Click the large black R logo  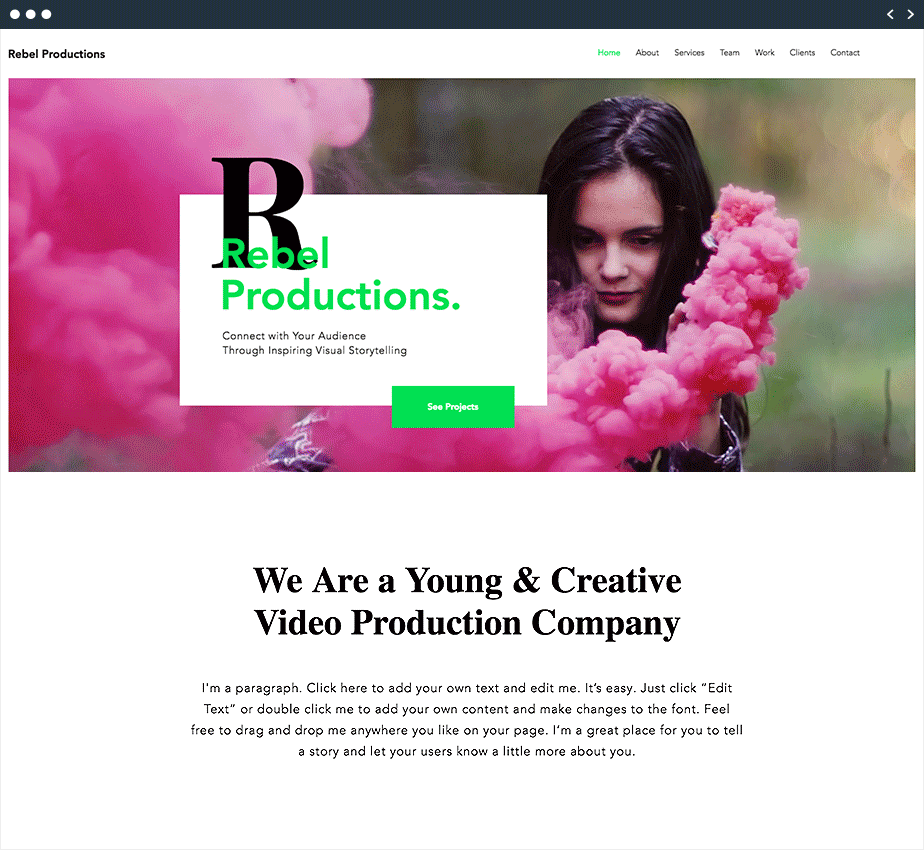[258, 213]
